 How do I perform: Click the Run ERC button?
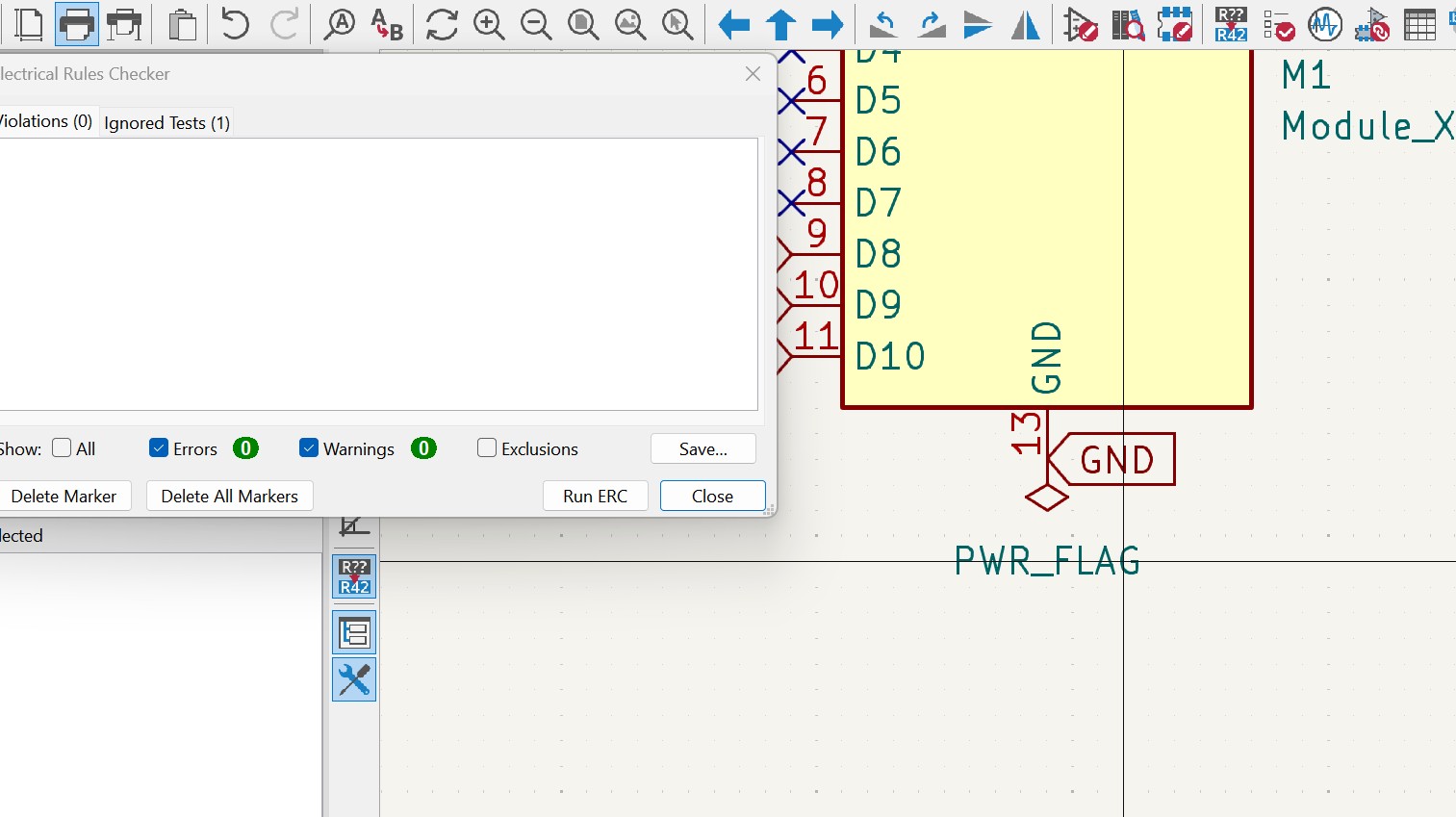click(x=596, y=496)
